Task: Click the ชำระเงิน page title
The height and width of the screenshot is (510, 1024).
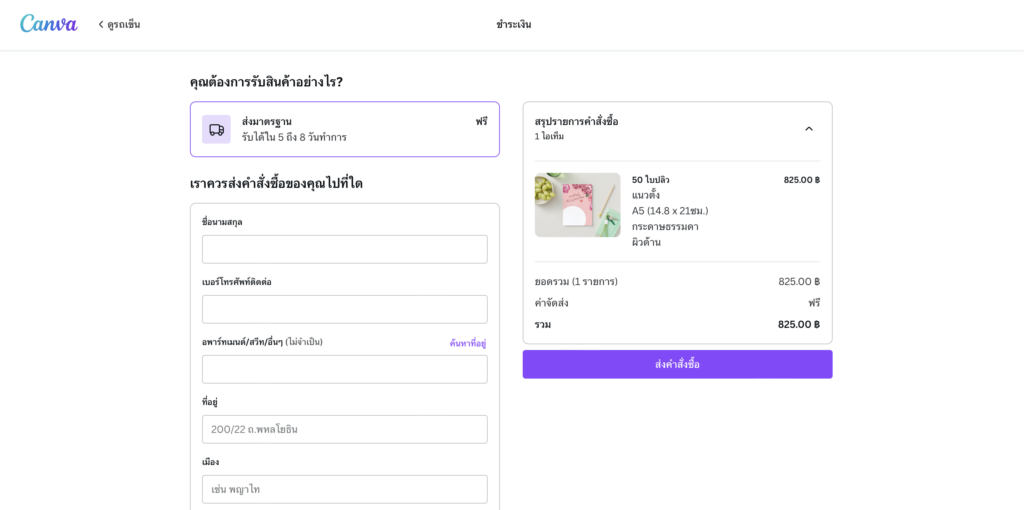Action: [513, 24]
